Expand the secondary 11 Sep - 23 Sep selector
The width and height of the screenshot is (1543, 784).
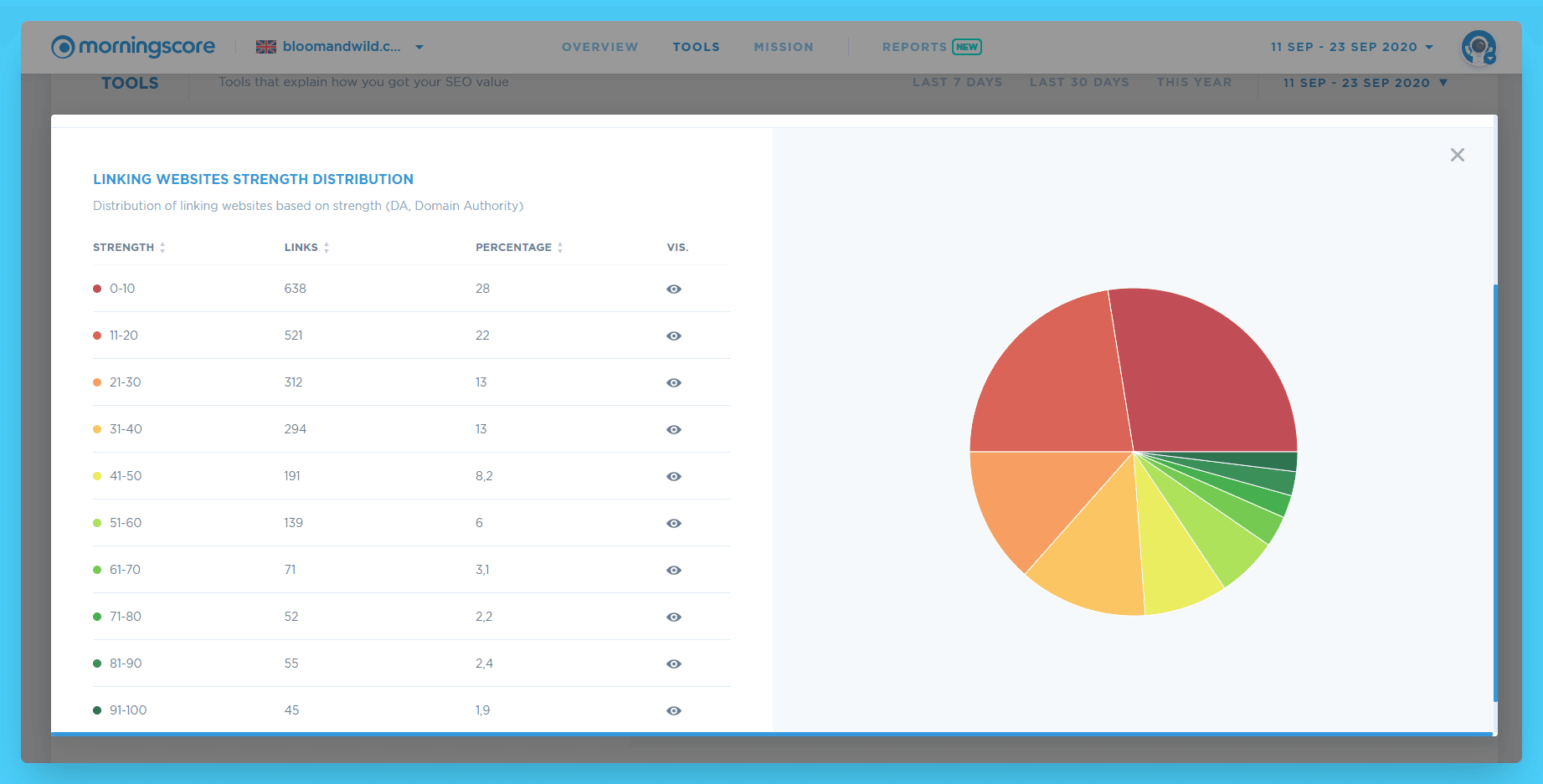tap(1366, 83)
